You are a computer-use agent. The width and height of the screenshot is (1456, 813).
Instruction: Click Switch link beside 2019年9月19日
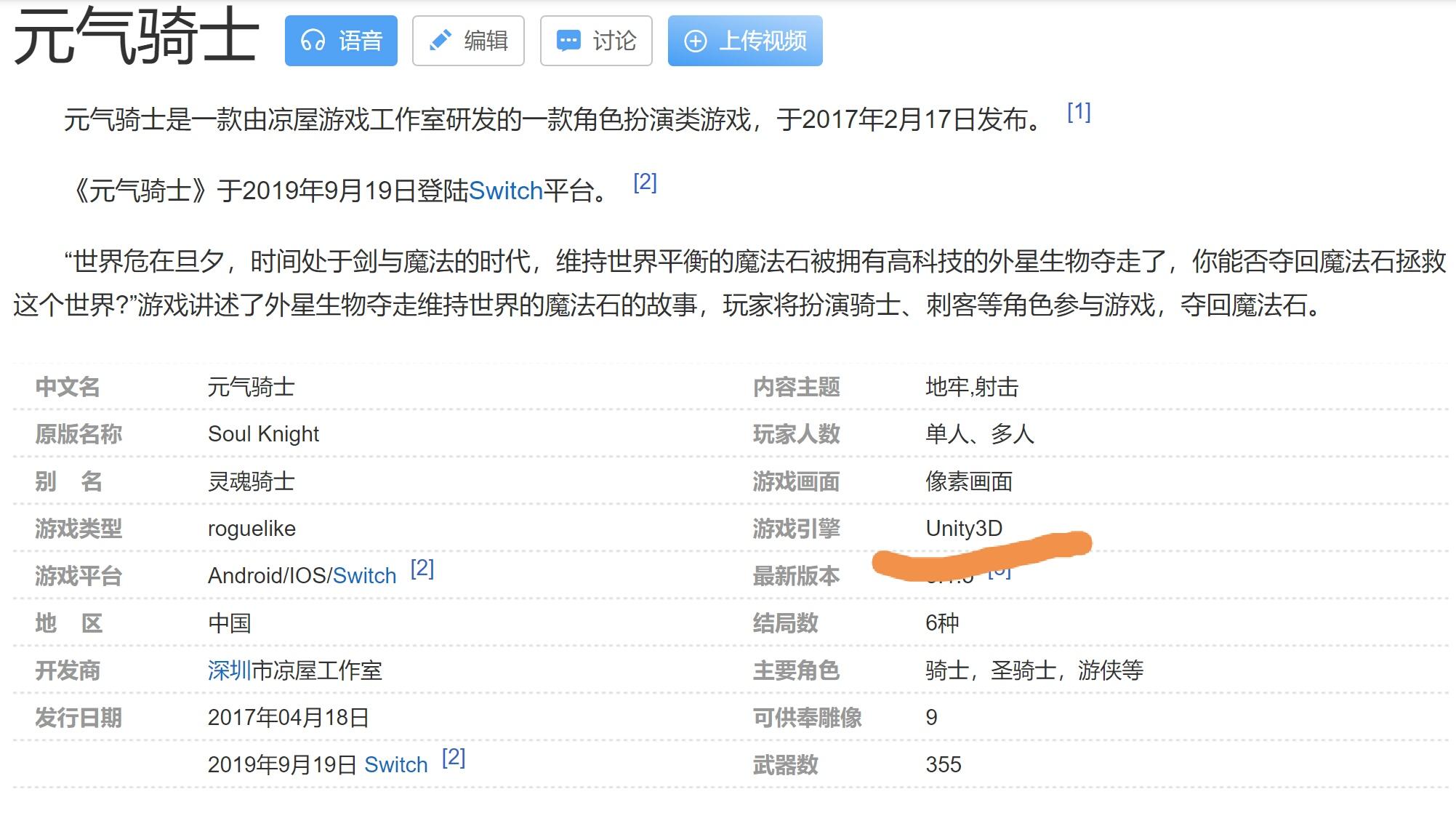396,765
